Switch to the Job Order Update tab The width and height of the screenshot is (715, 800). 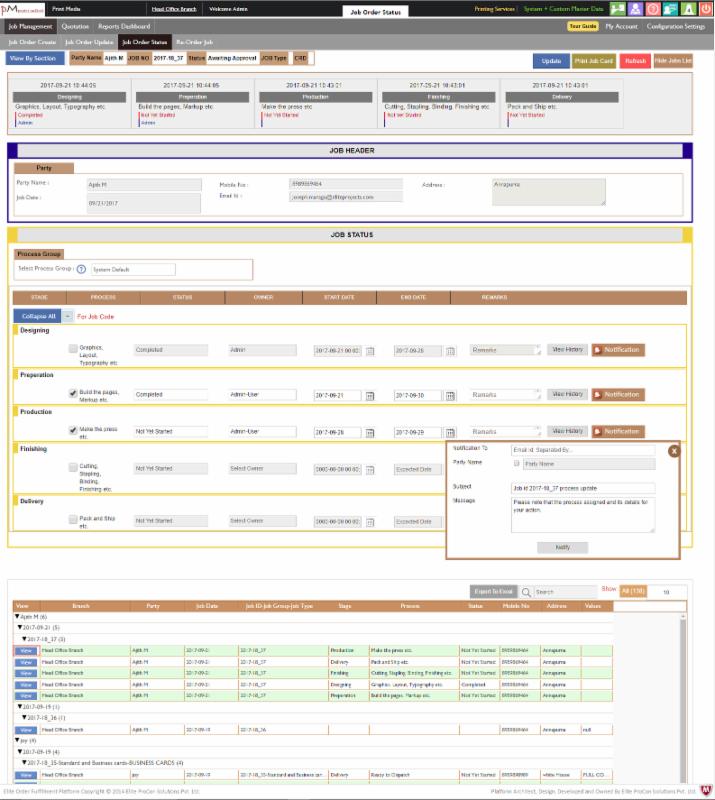89,42
